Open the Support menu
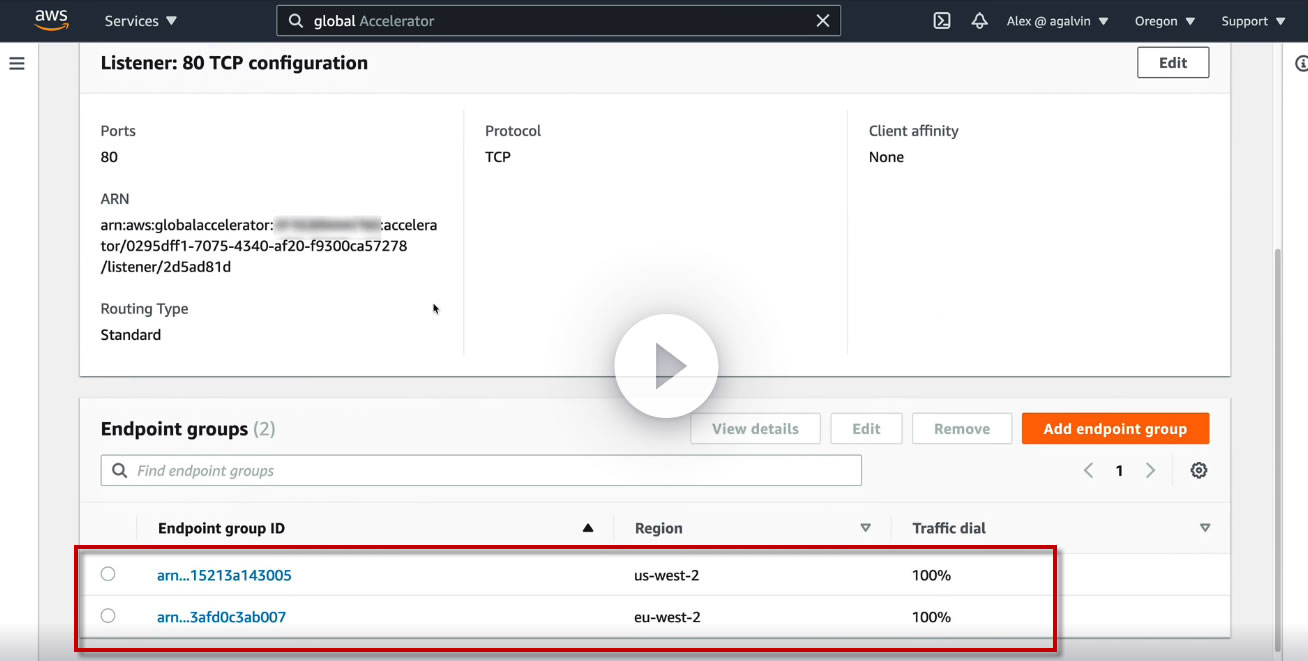Image resolution: width=1308 pixels, height=661 pixels. [1252, 21]
